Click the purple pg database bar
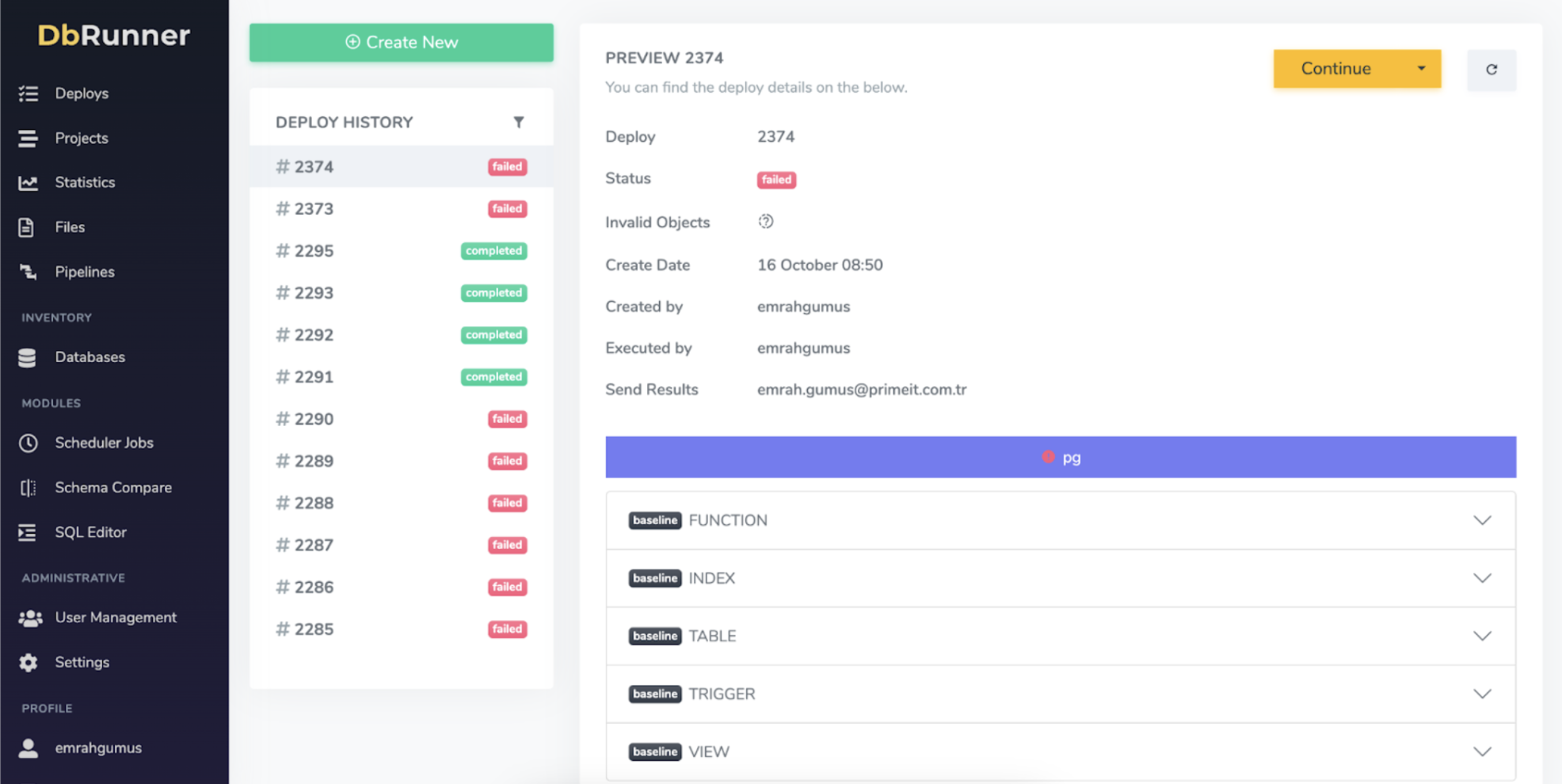1562x784 pixels. pos(1060,457)
